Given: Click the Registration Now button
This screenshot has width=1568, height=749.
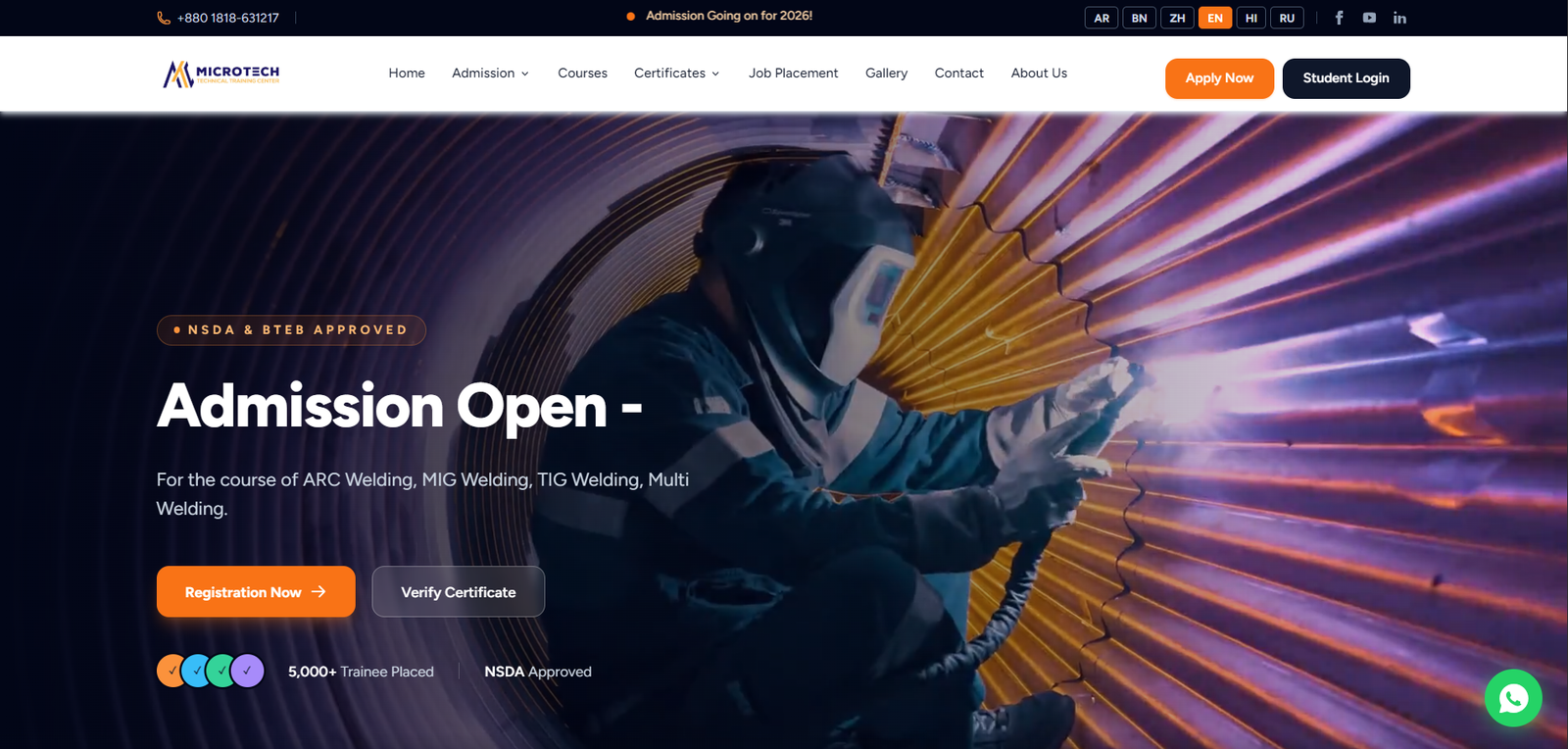Looking at the screenshot, I should click(256, 592).
